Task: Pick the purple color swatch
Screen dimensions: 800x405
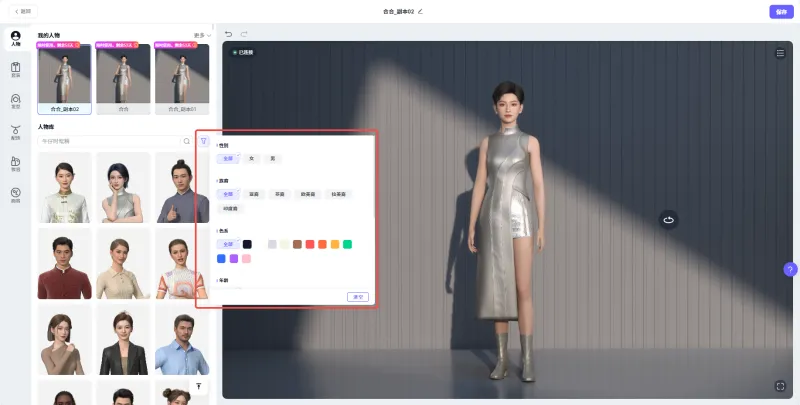Action: coord(234,259)
